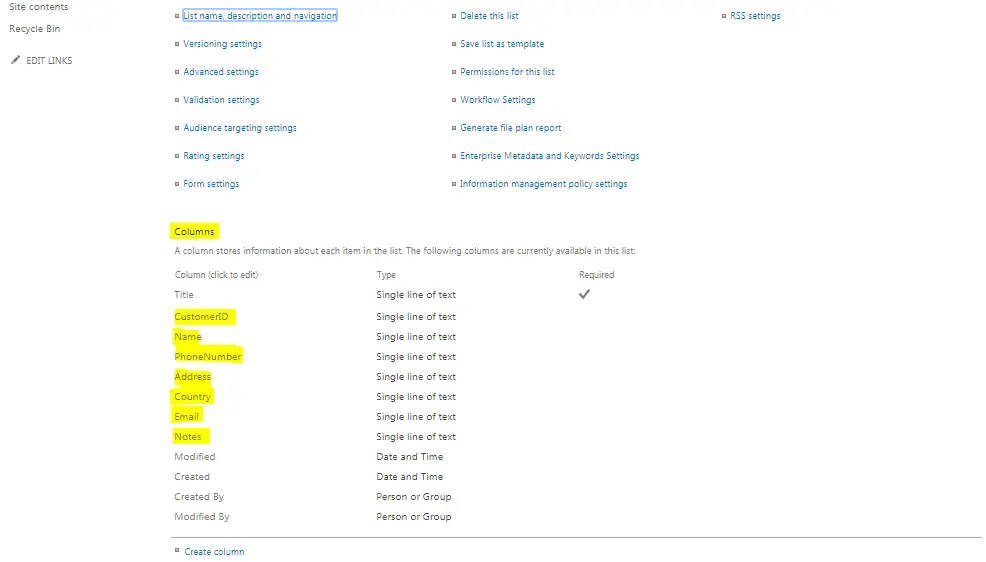The width and height of the screenshot is (986, 562).
Task: Edit the Email column
Action: click(186, 417)
